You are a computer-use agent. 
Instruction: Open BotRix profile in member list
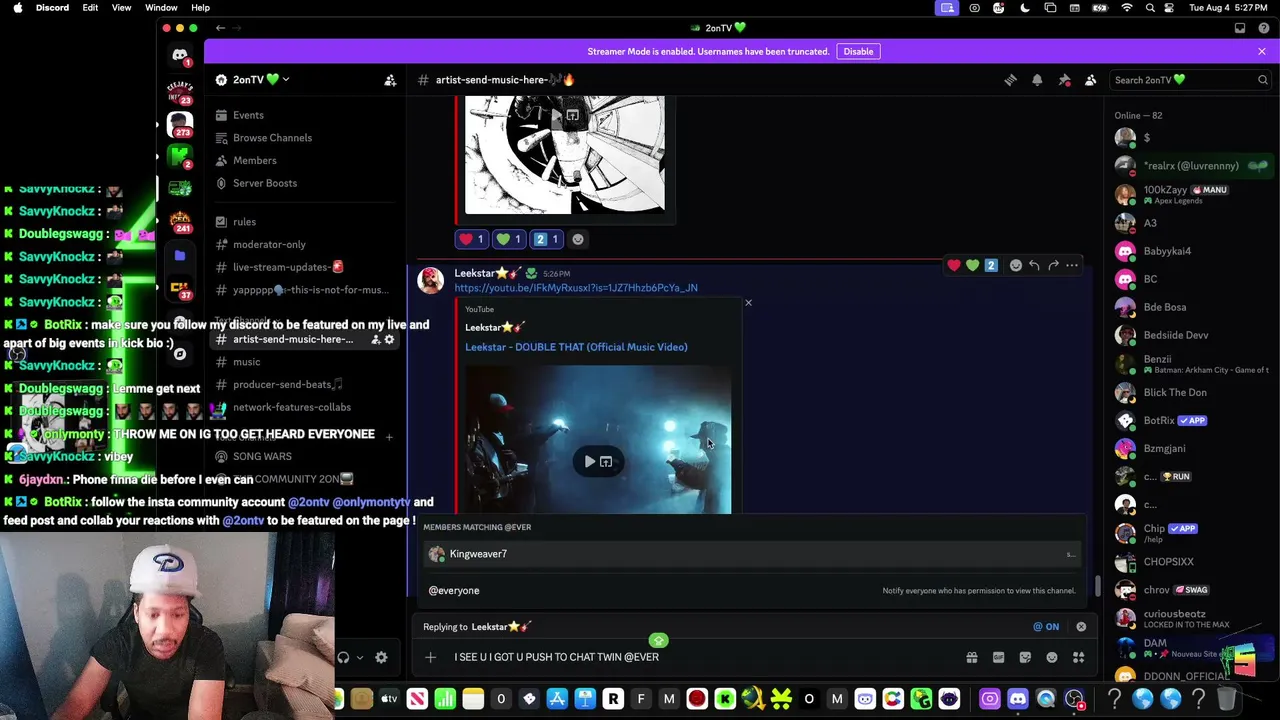[1191, 421]
